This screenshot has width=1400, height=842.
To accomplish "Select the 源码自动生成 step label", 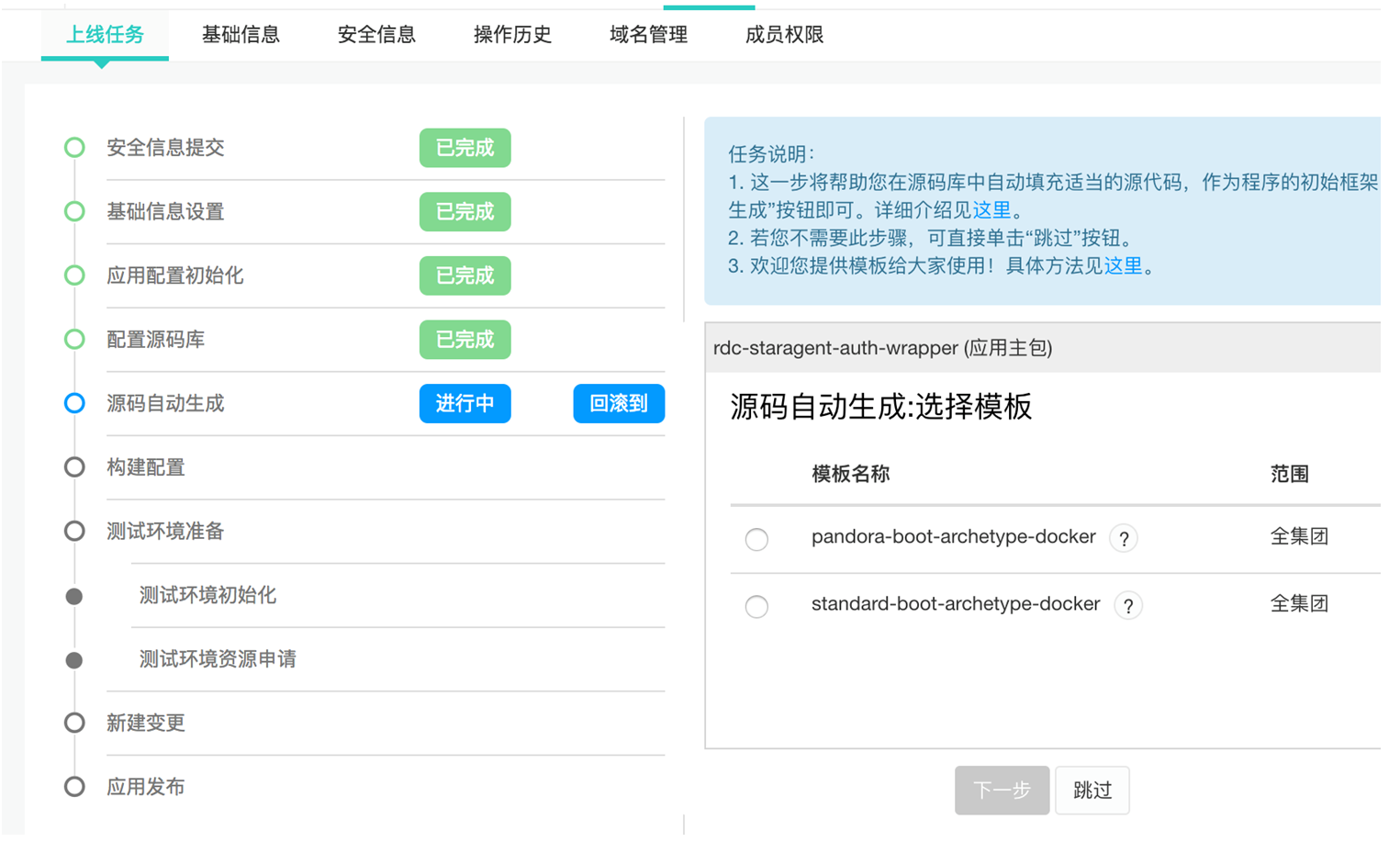I will click(x=165, y=403).
